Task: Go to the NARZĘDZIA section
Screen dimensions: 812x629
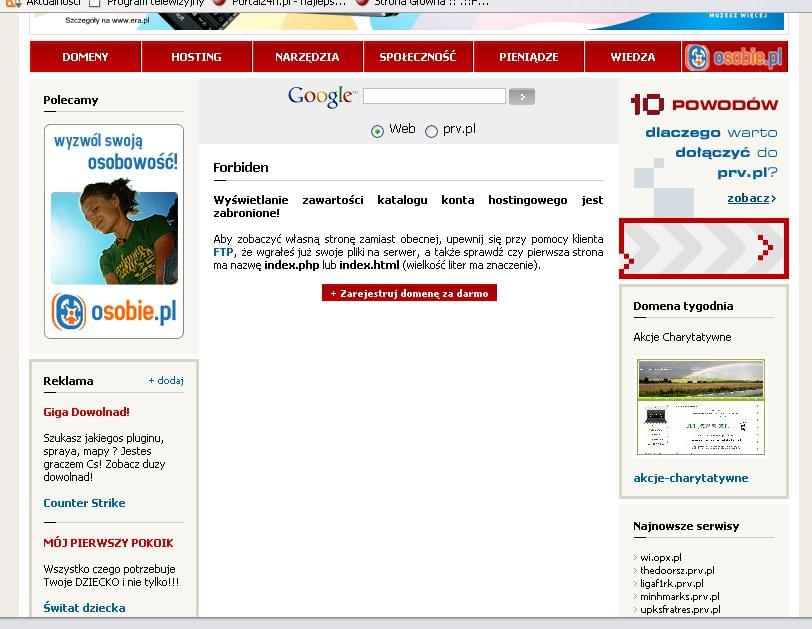Action: [x=308, y=56]
